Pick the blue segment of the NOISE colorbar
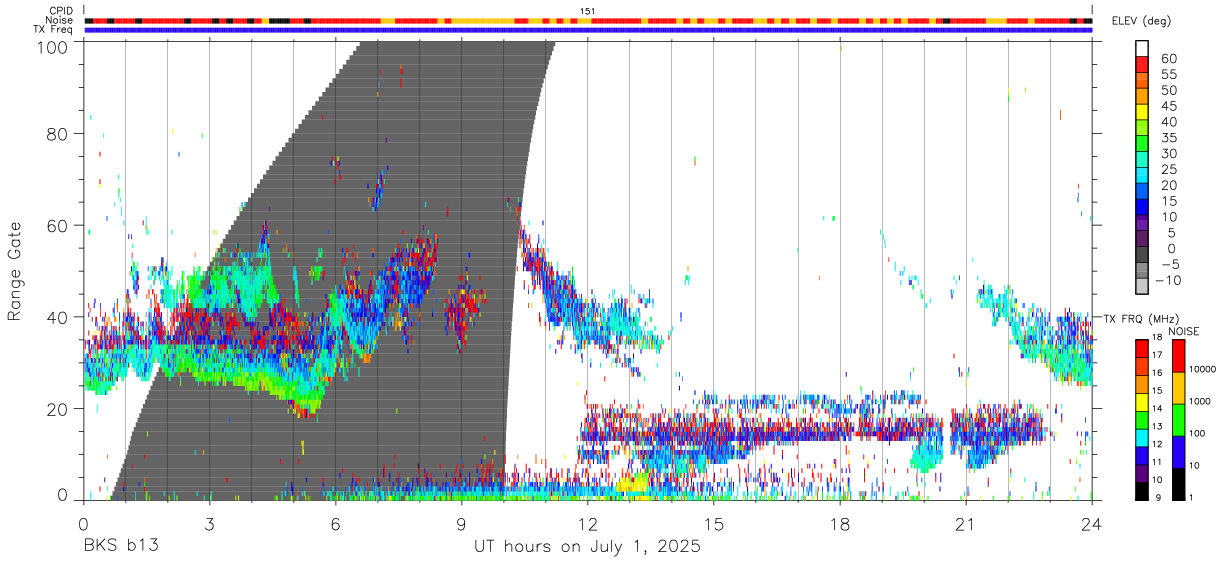Screen dimensions: 1228x567 click(1177, 452)
